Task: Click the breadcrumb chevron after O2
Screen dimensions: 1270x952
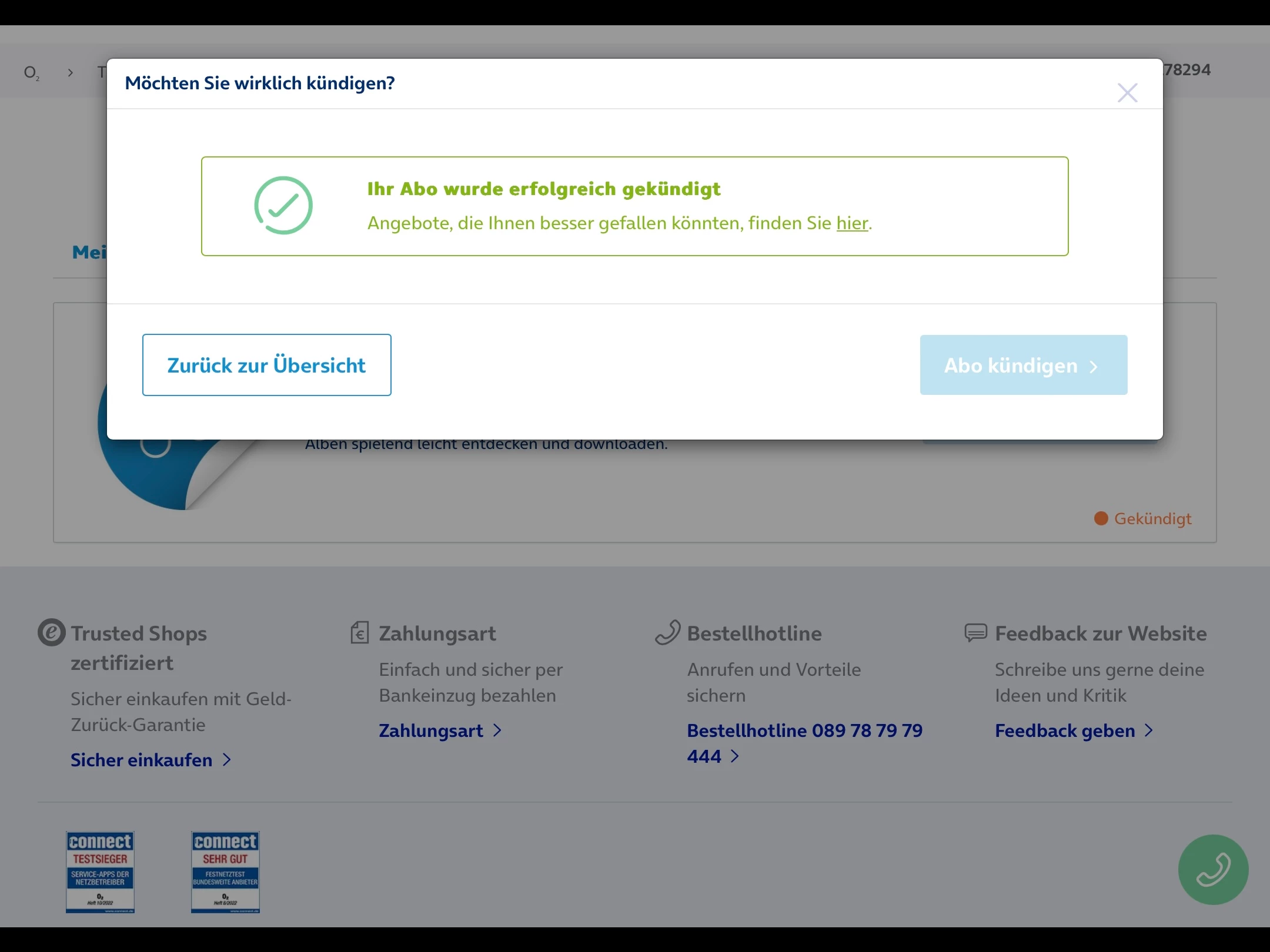Action: point(71,72)
